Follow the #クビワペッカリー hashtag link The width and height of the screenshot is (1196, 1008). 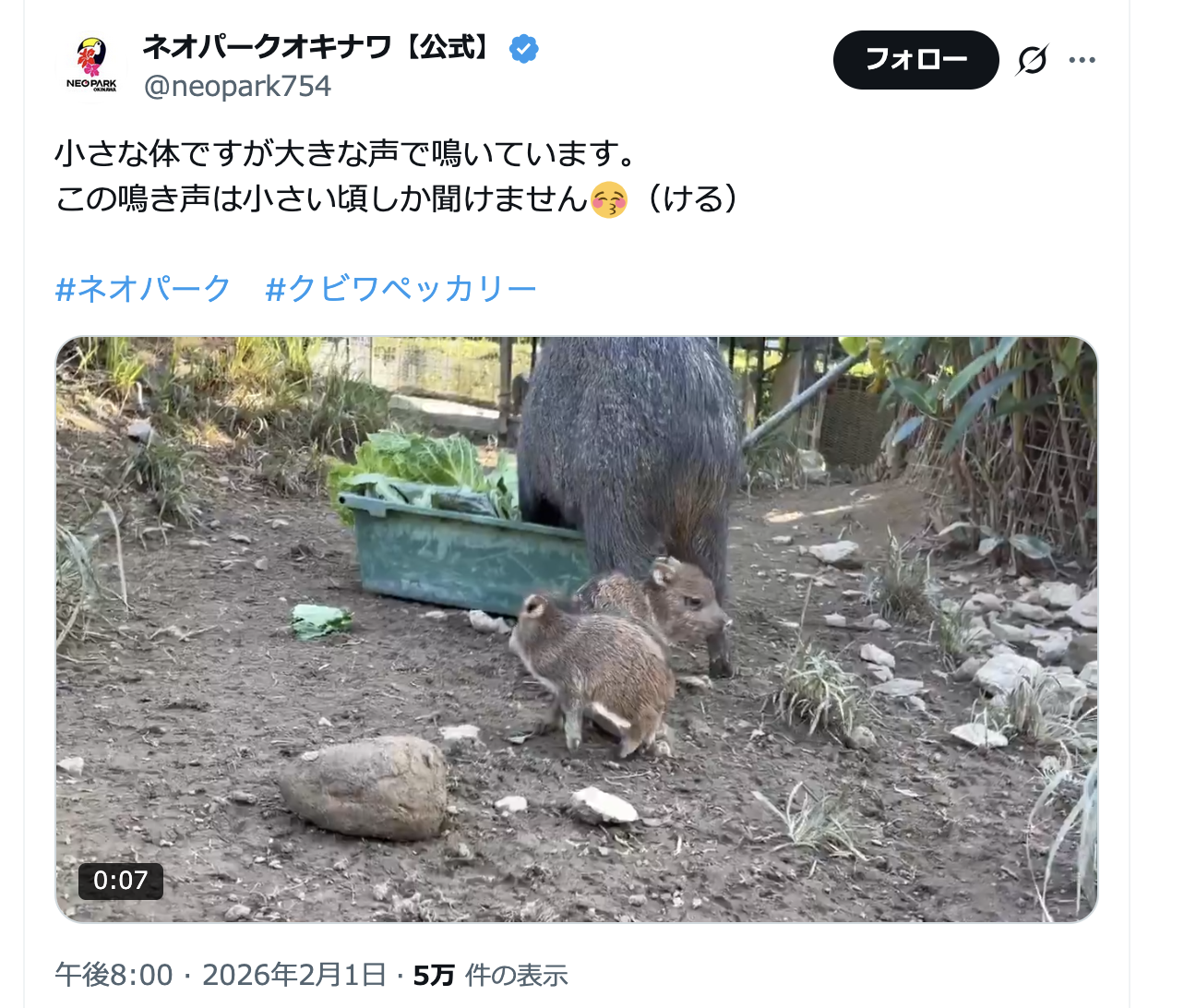(401, 289)
